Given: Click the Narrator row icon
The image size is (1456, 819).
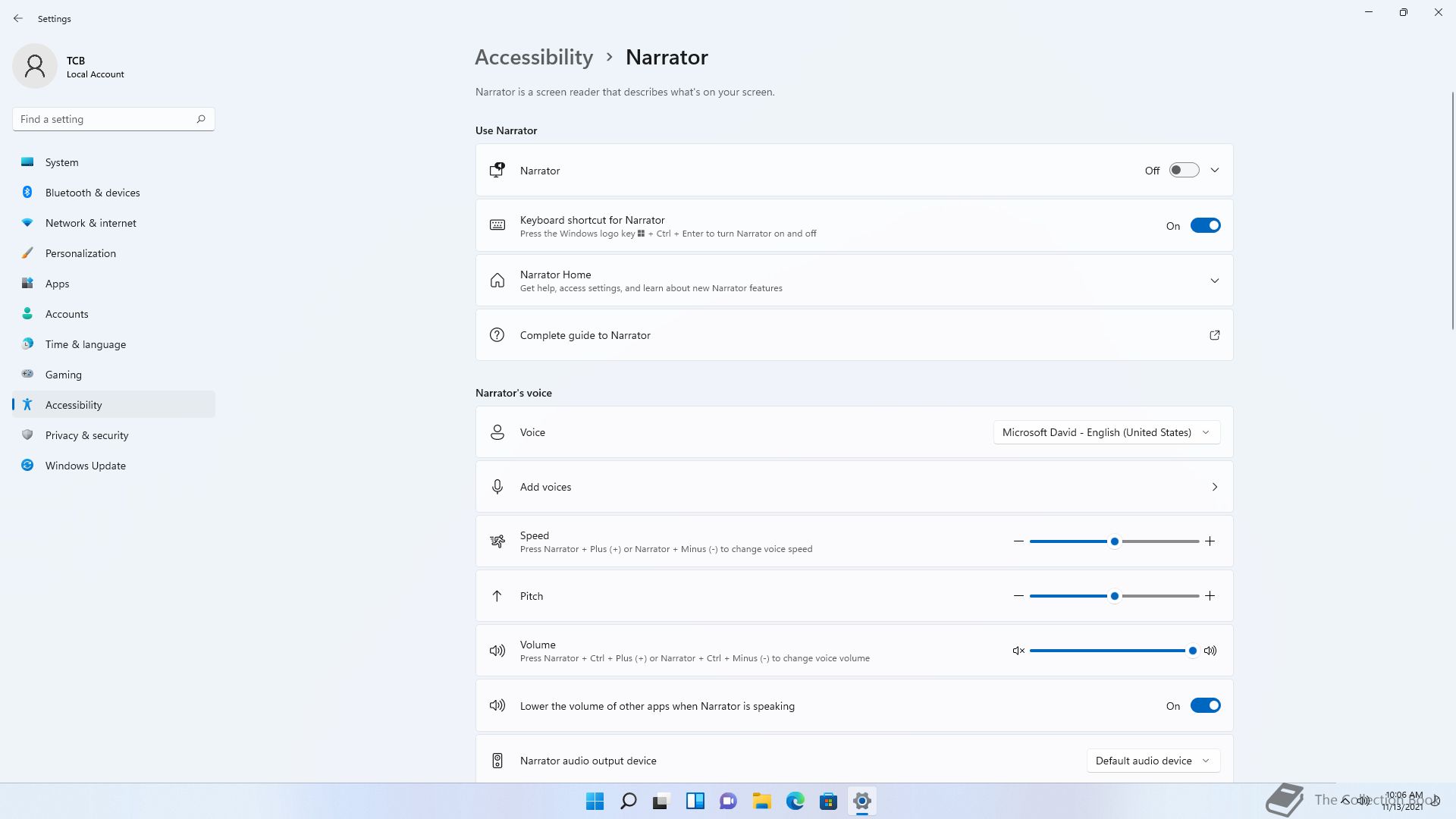Looking at the screenshot, I should click(x=497, y=170).
